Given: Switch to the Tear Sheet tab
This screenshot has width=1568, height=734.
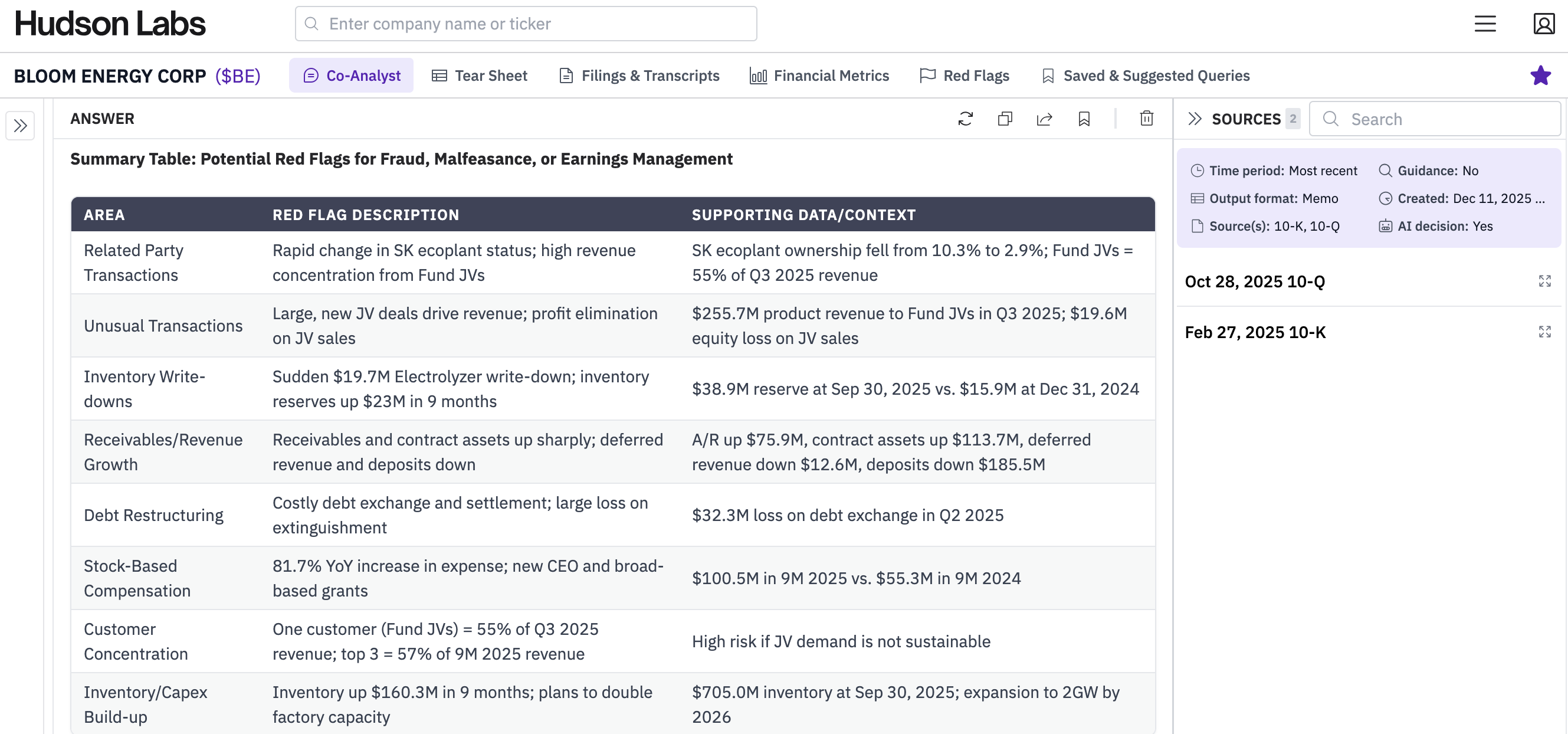Looking at the screenshot, I should click(x=480, y=76).
